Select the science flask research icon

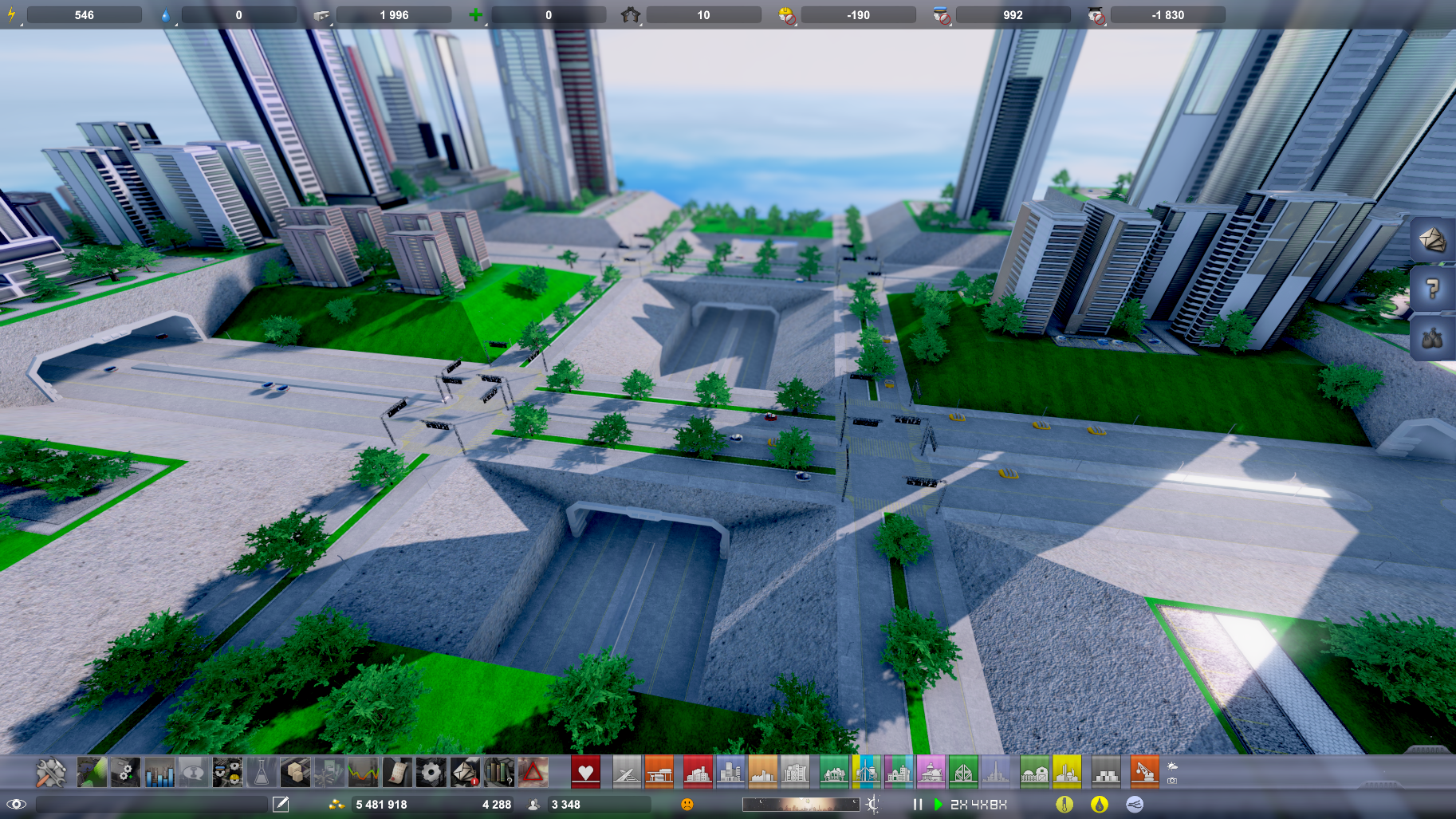click(x=261, y=772)
